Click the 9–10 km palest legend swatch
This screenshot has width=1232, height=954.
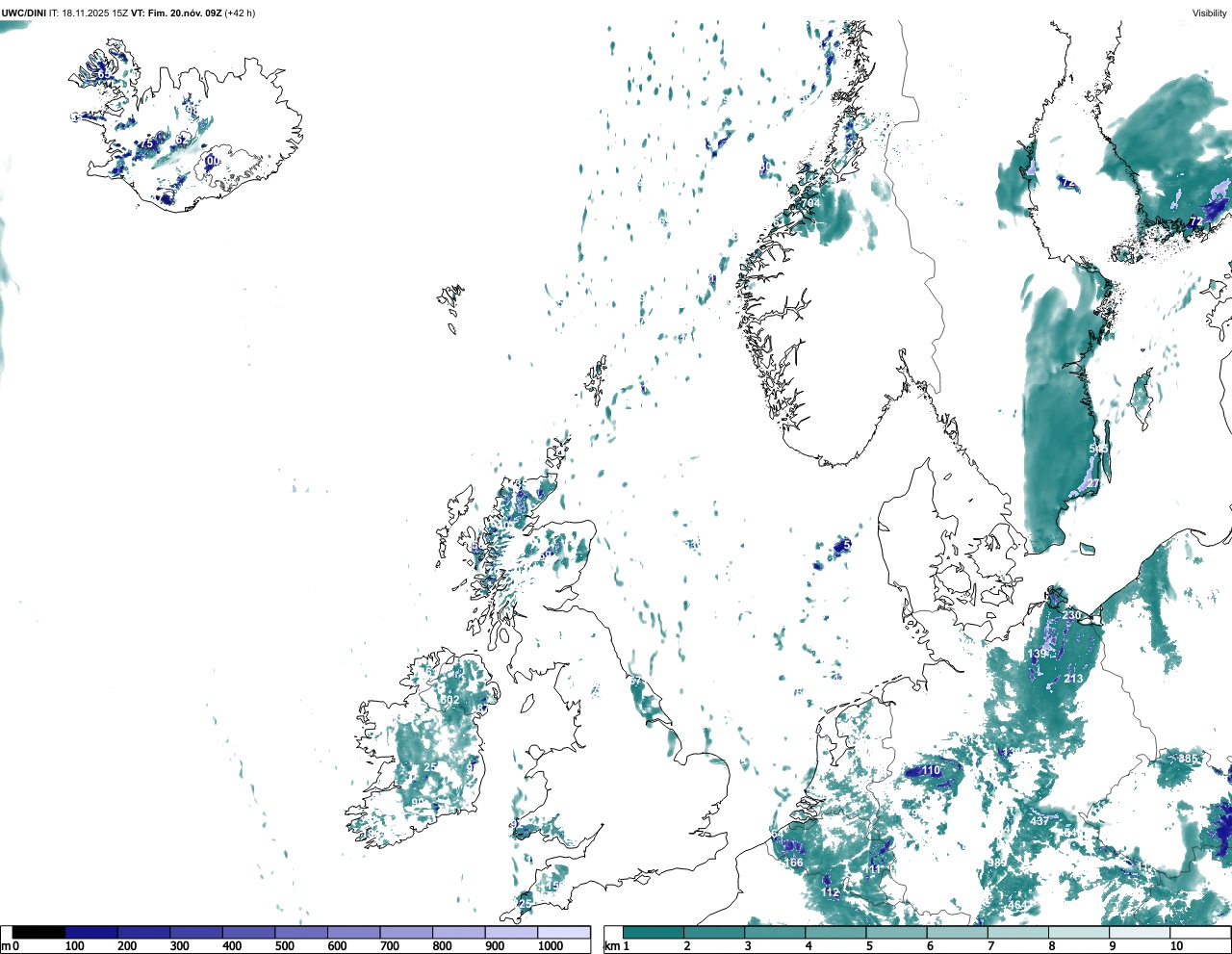click(x=1141, y=932)
